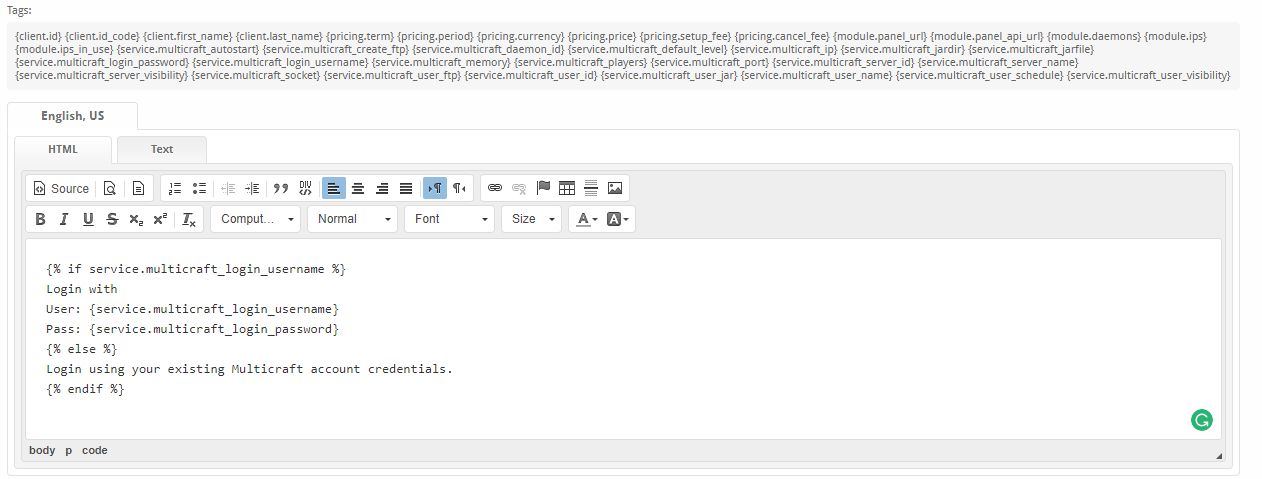Open the Size dropdown

click(x=531, y=219)
